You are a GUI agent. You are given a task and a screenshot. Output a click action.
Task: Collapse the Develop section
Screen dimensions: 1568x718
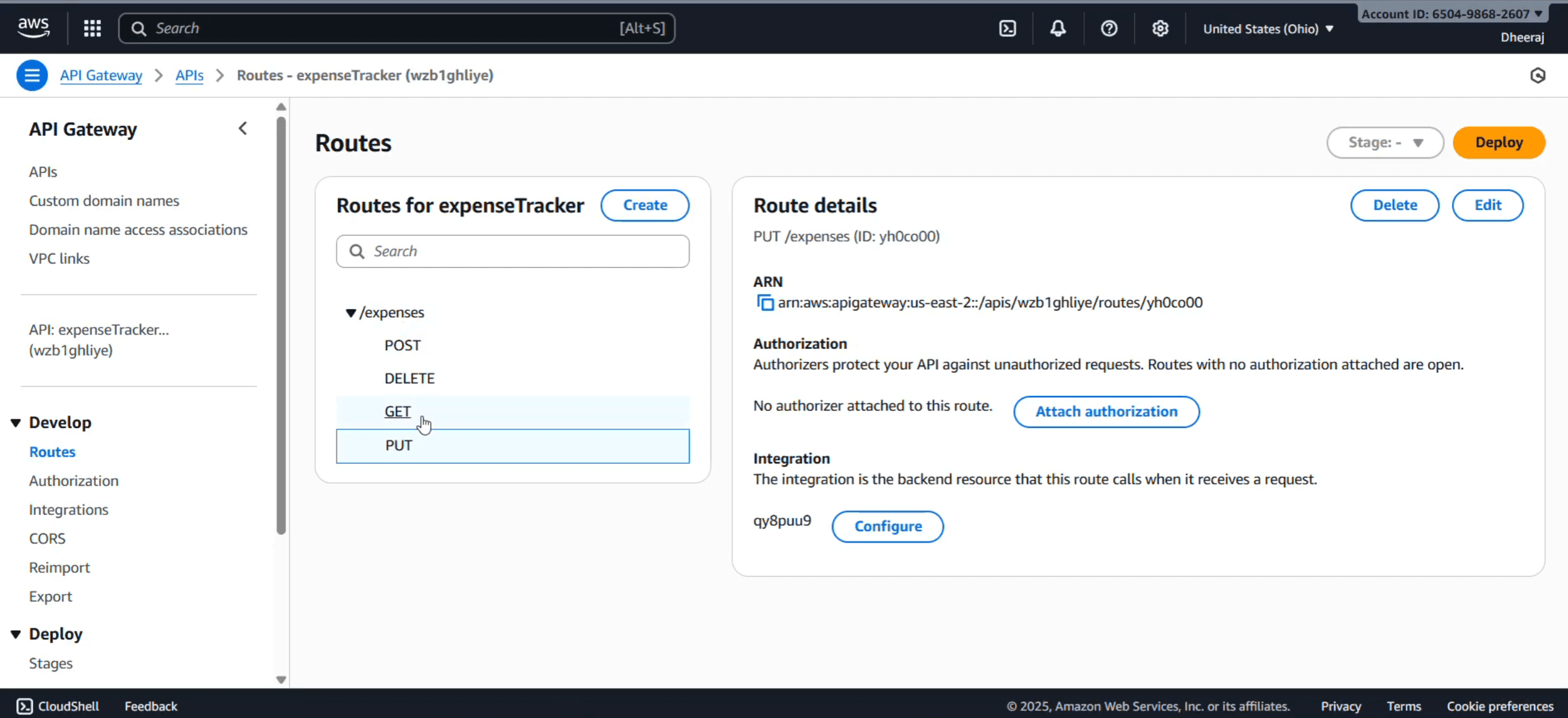tap(16, 423)
